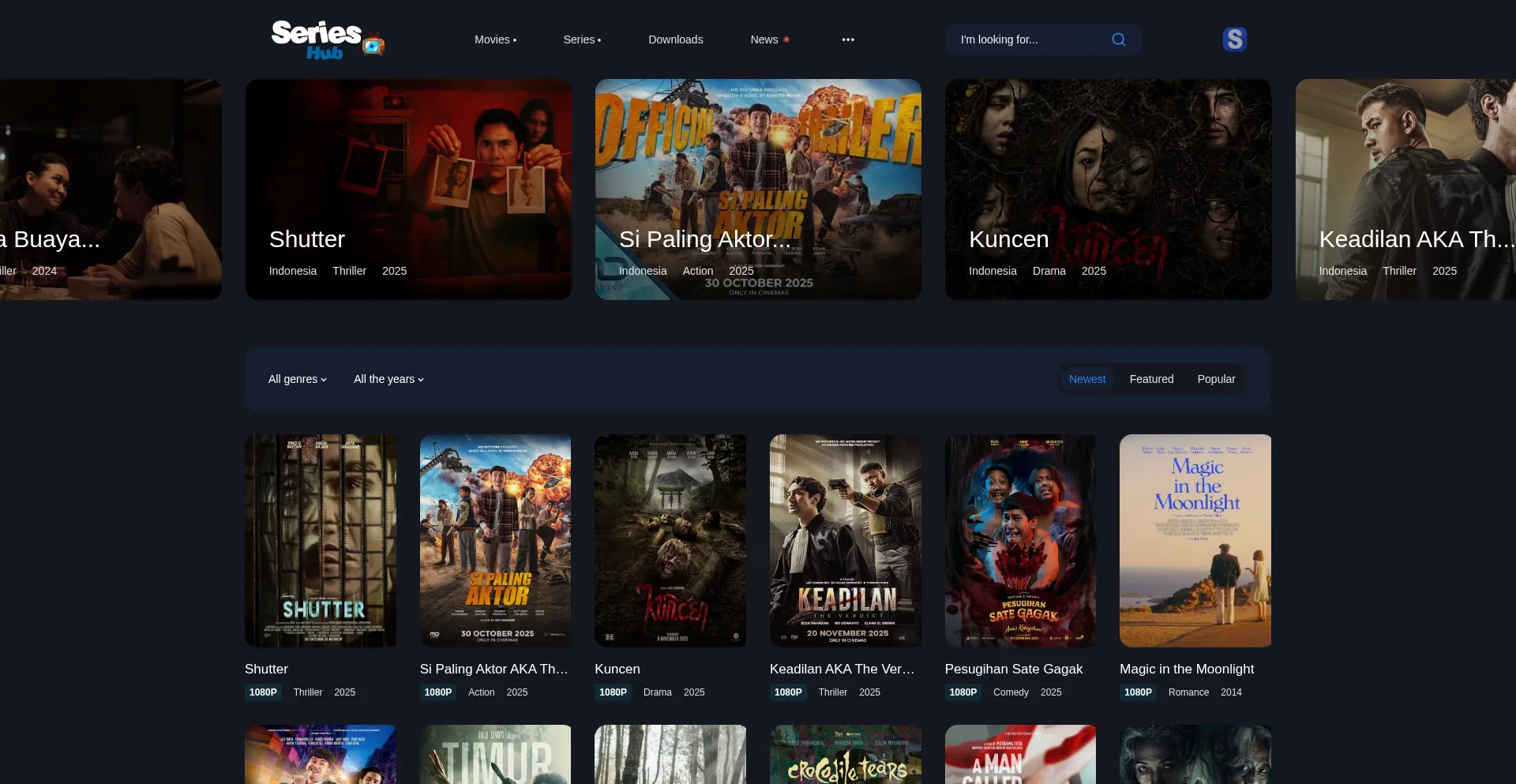
Task: Click the Action genre under Si Paling Aktor poster
Action: coord(482,692)
